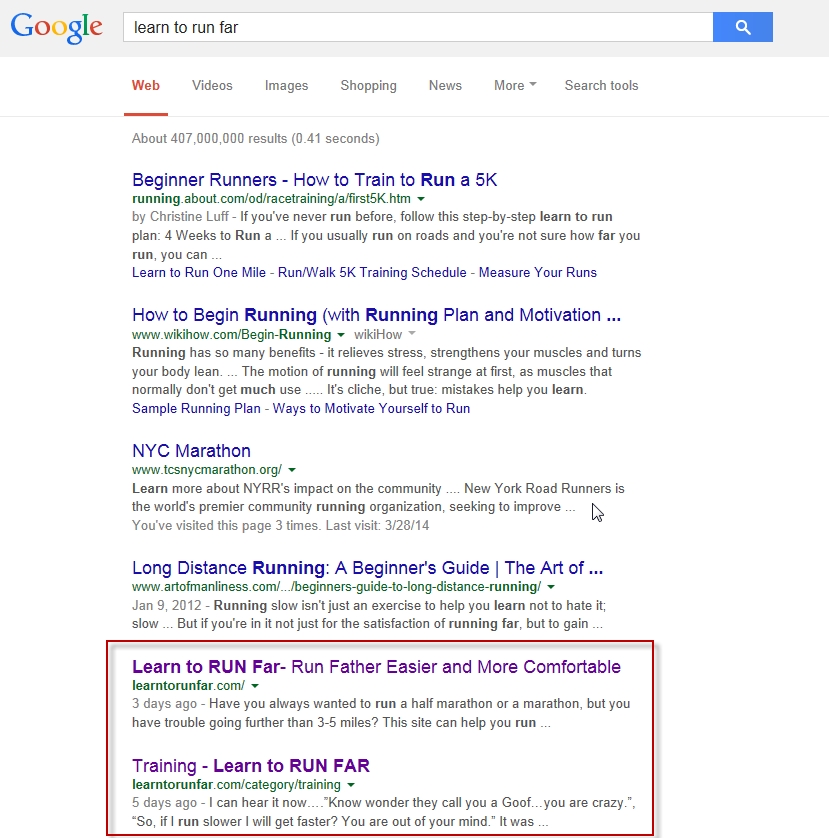Expand the wikiHow source dropdown arrow
Viewport: 829px width, 838px height.
click(412, 333)
